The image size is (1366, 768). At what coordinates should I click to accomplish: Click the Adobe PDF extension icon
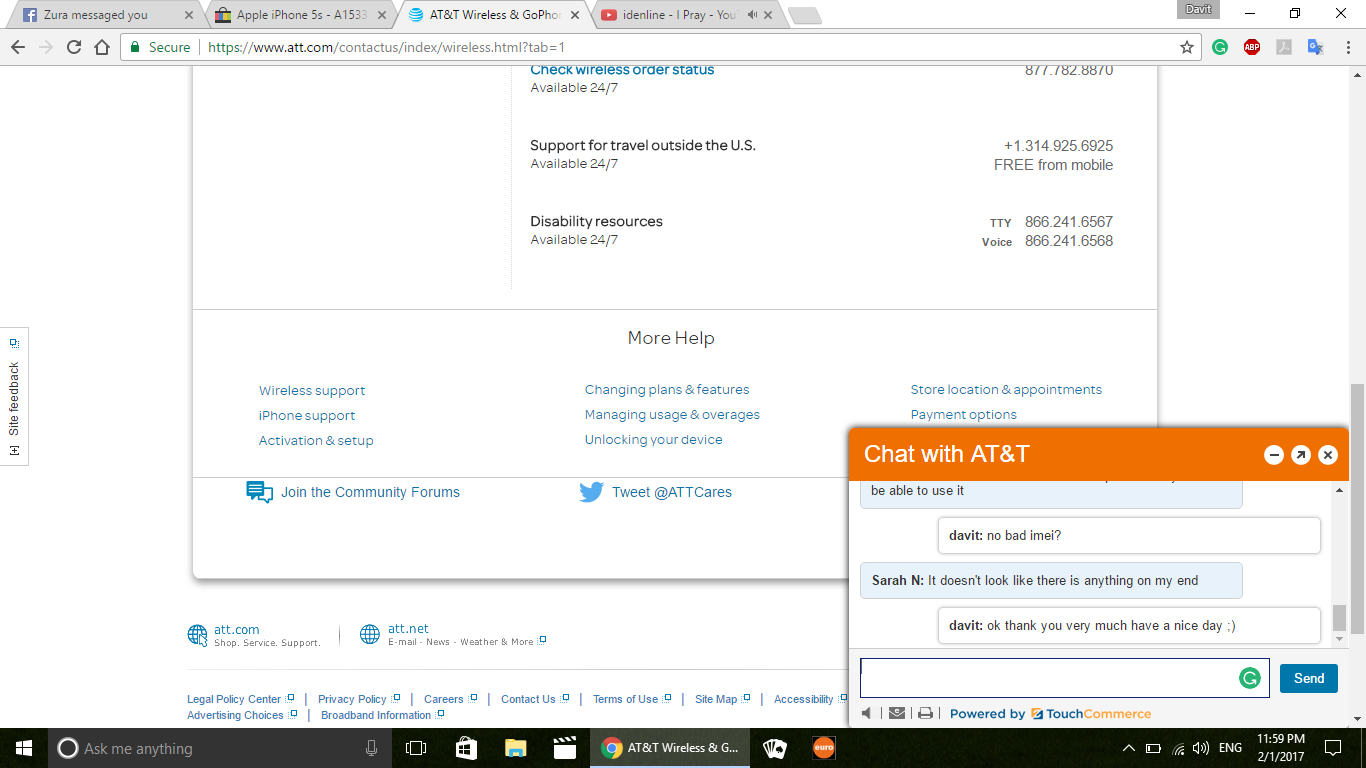(x=1284, y=47)
